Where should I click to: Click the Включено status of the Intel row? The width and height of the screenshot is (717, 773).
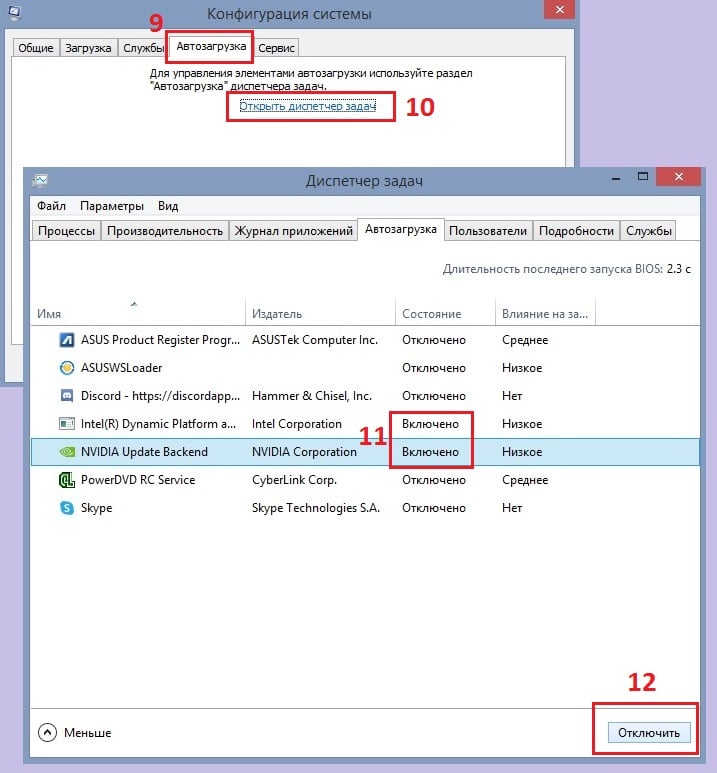(x=430, y=424)
